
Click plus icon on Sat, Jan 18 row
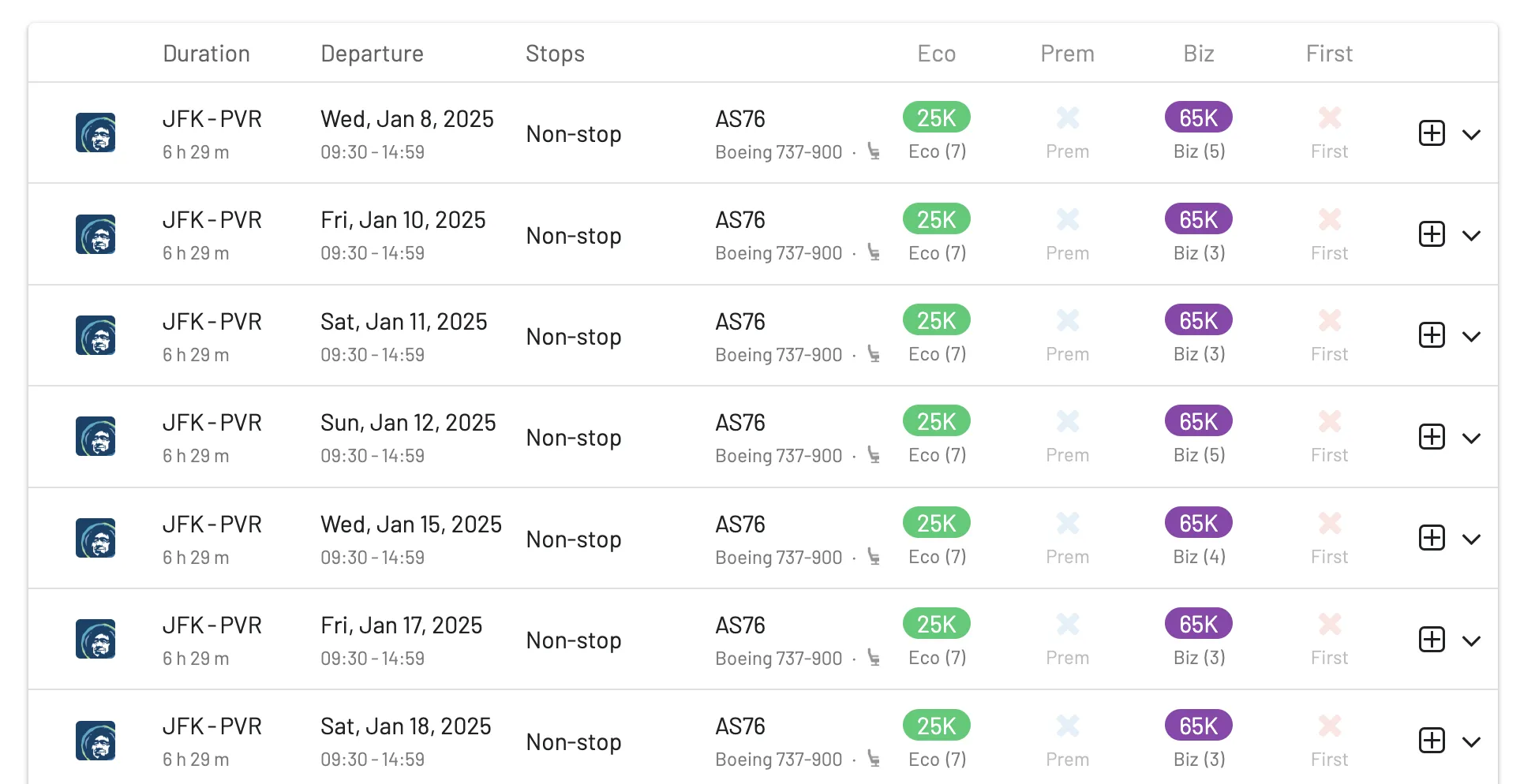(1432, 741)
